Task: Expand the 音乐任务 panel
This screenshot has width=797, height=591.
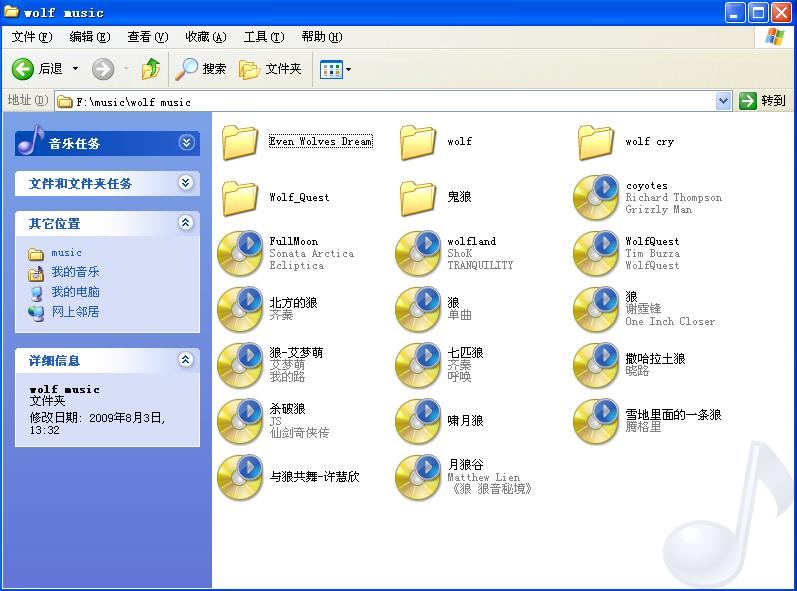Action: (x=187, y=143)
